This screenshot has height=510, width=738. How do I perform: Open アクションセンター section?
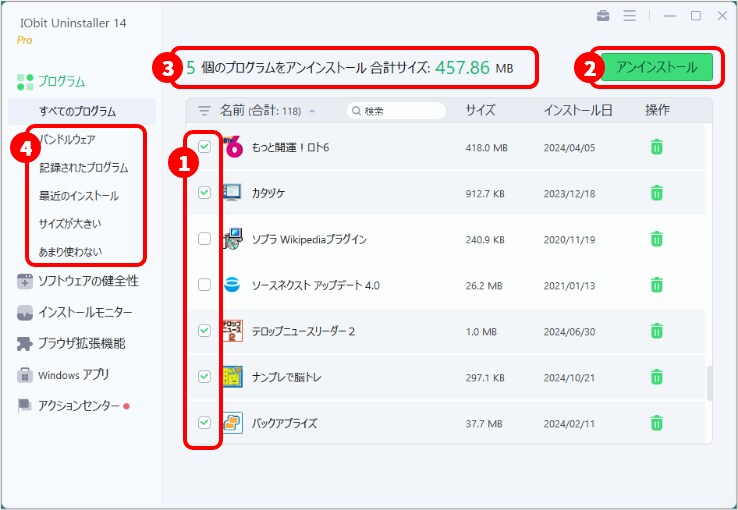[x=79, y=406]
